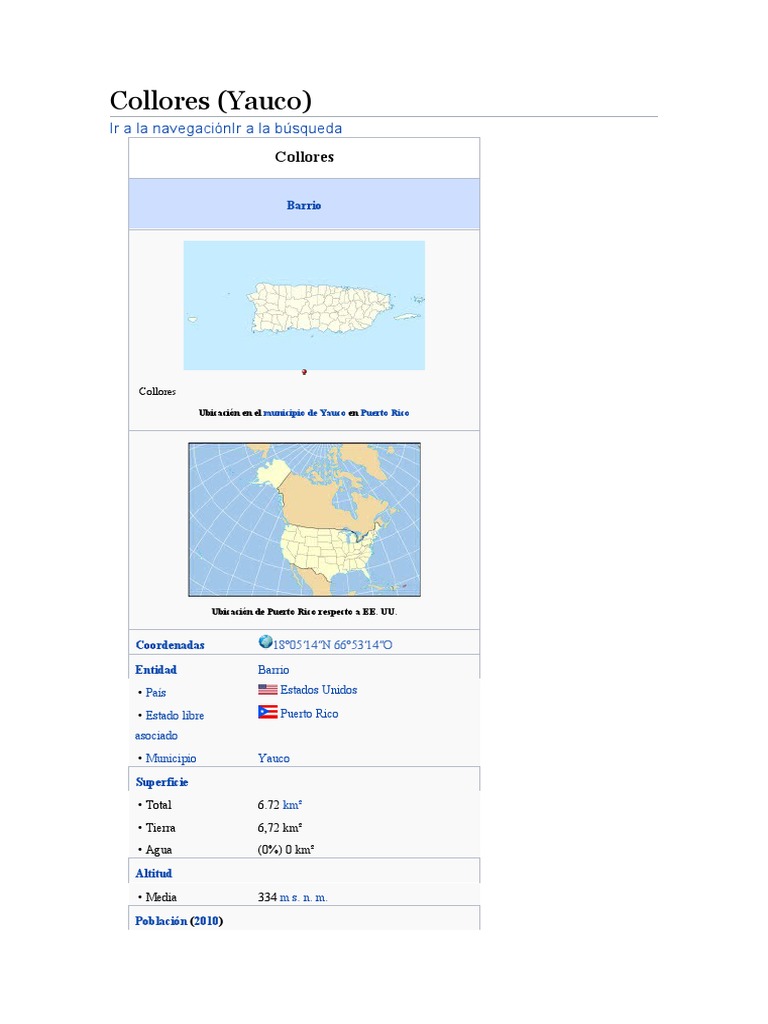Open the 'Puerto Rico' caption link
The width and height of the screenshot is (768, 1024).
pos(385,413)
